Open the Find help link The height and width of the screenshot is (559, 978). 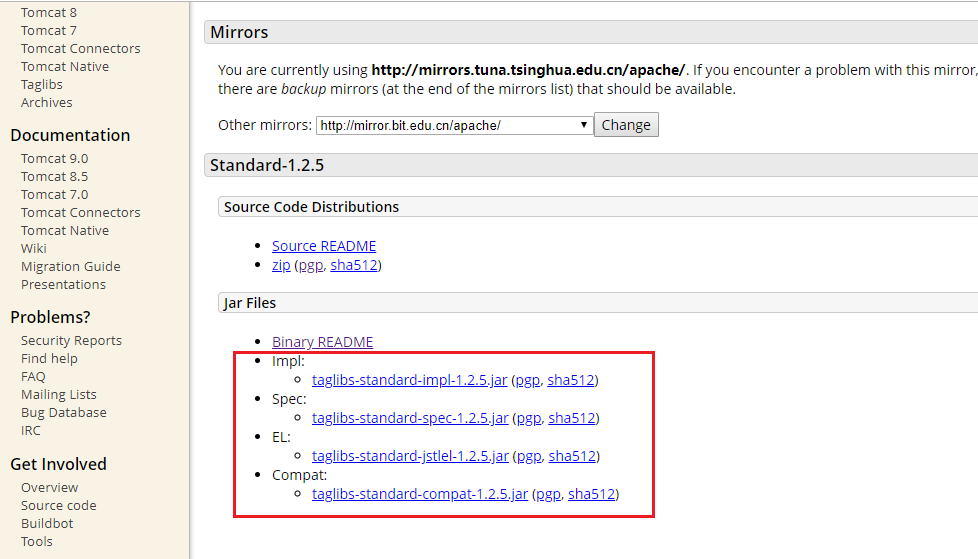[49, 359]
